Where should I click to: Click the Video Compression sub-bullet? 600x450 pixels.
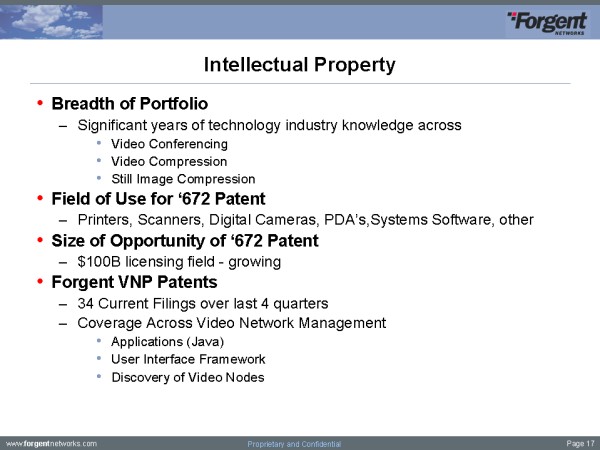pyautogui.click(x=169, y=161)
